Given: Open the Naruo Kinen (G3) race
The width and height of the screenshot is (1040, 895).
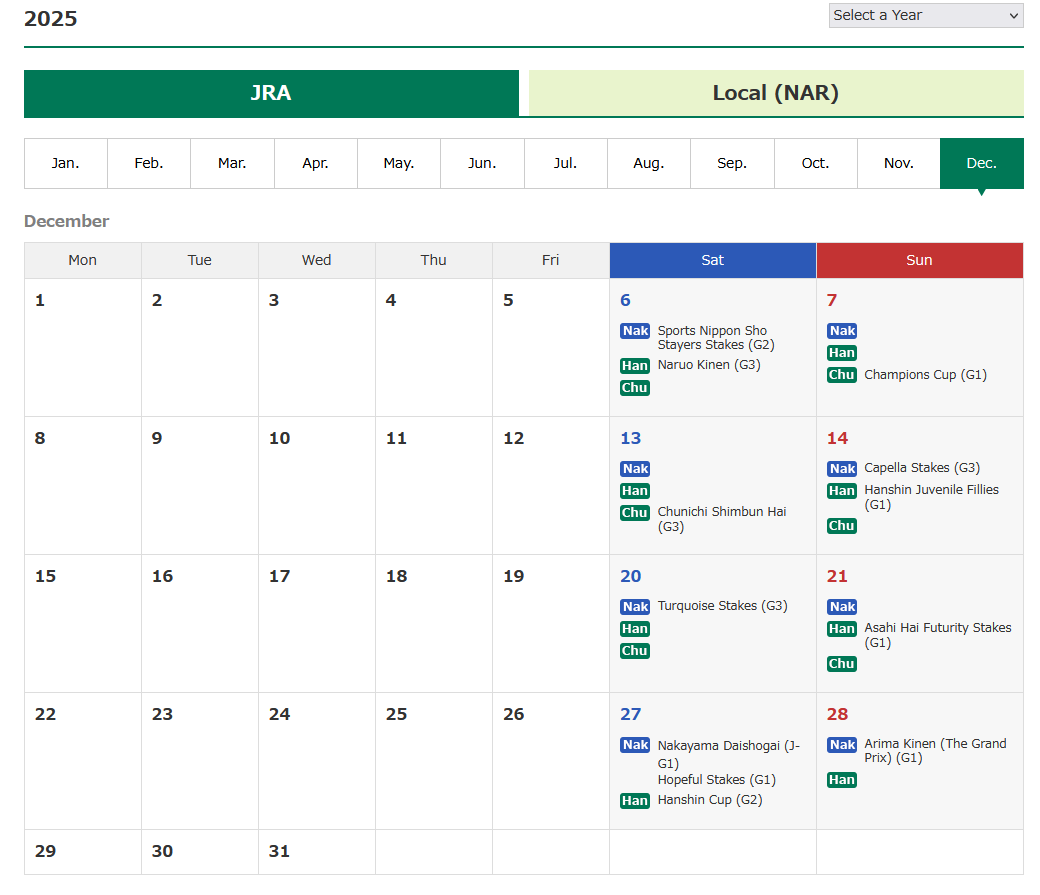Looking at the screenshot, I should (x=709, y=365).
